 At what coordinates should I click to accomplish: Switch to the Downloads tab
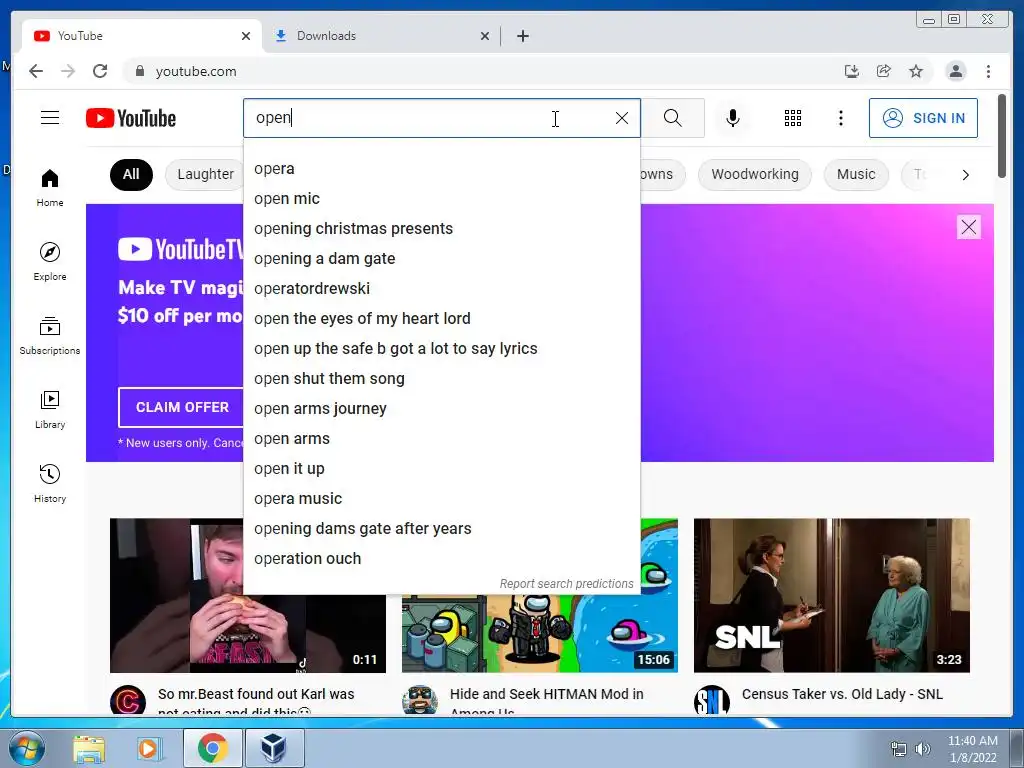click(x=381, y=36)
